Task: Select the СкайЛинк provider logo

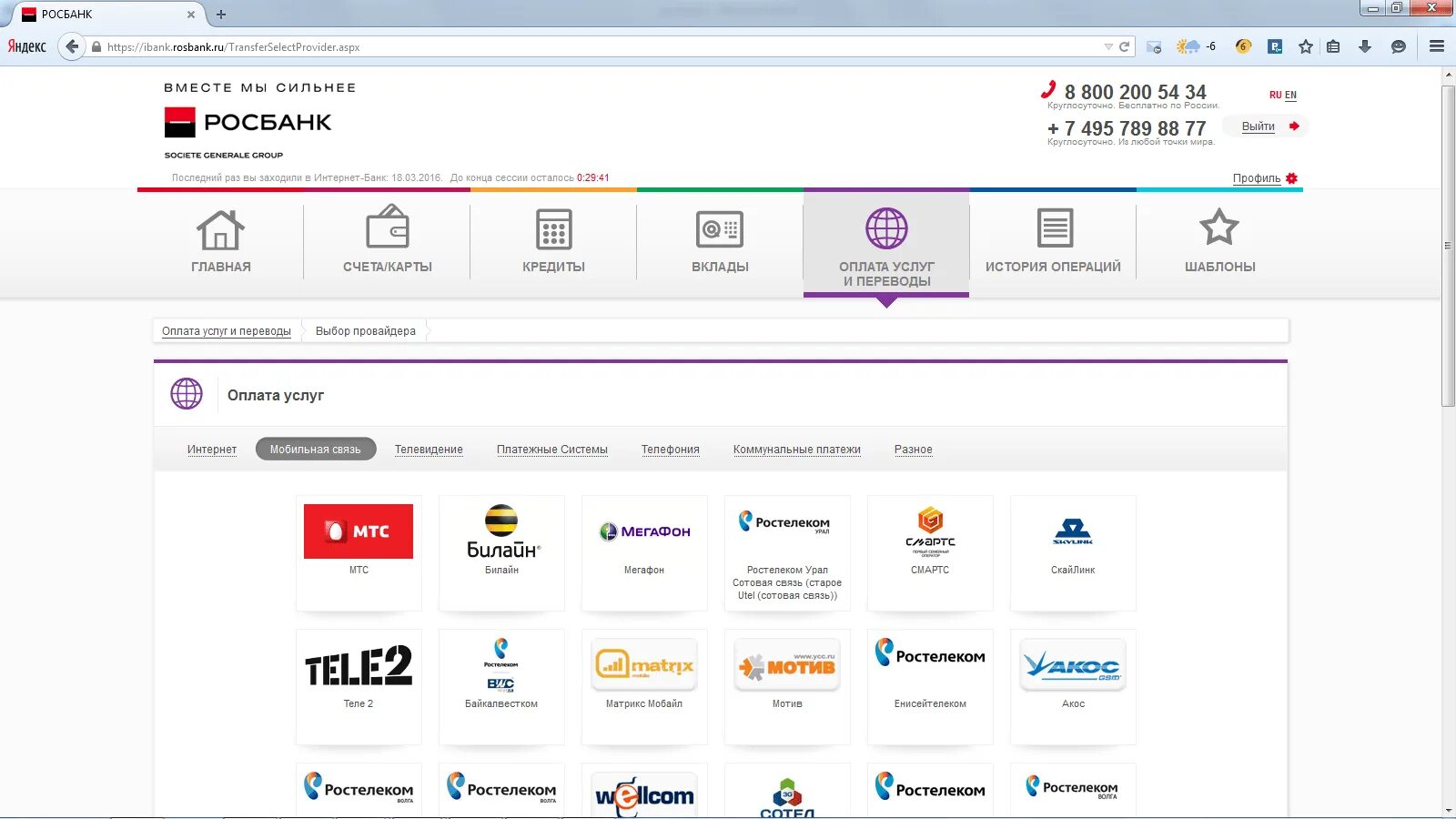Action: (x=1073, y=531)
